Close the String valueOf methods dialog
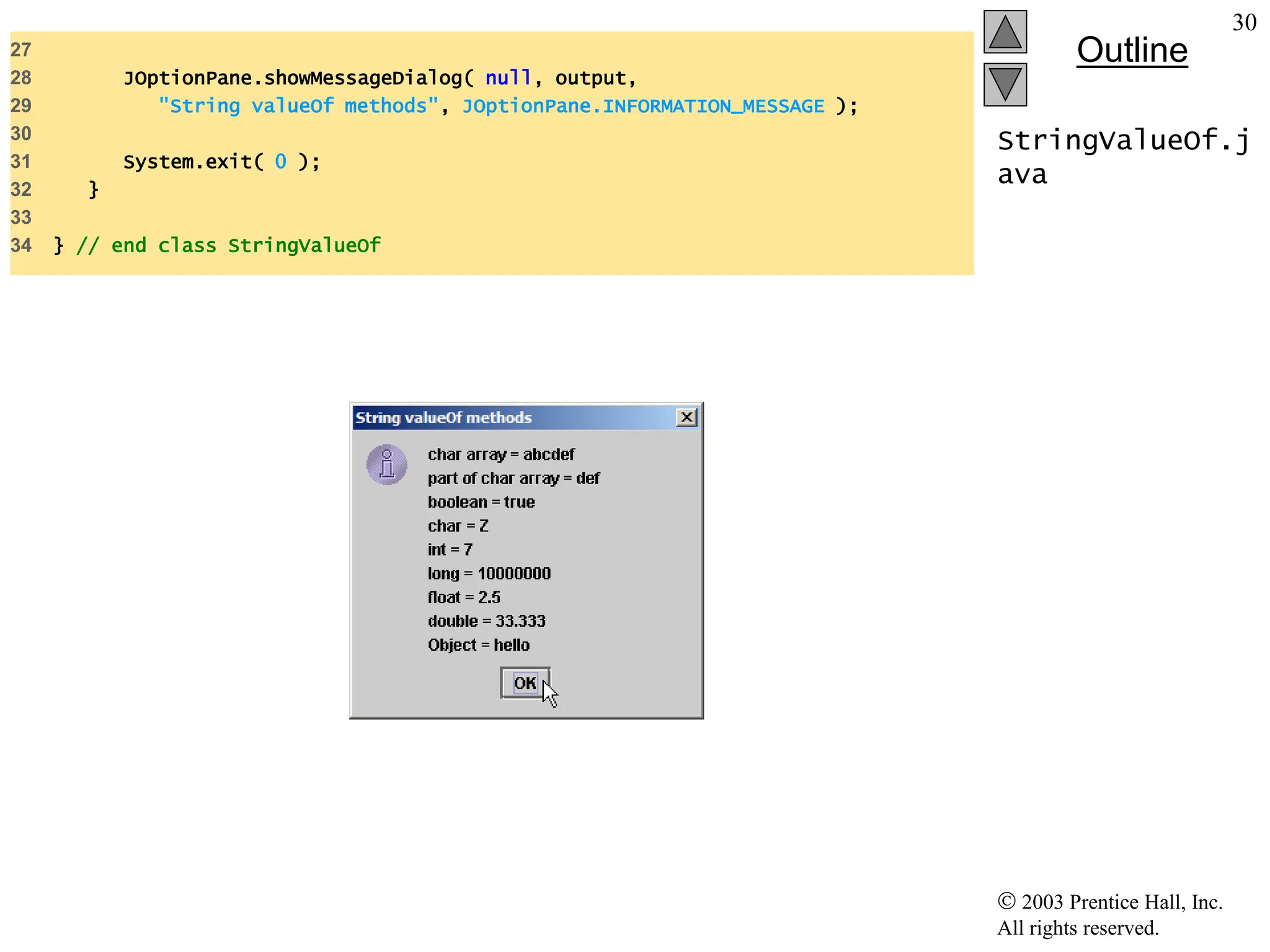1270x952 pixels. pos(686,417)
